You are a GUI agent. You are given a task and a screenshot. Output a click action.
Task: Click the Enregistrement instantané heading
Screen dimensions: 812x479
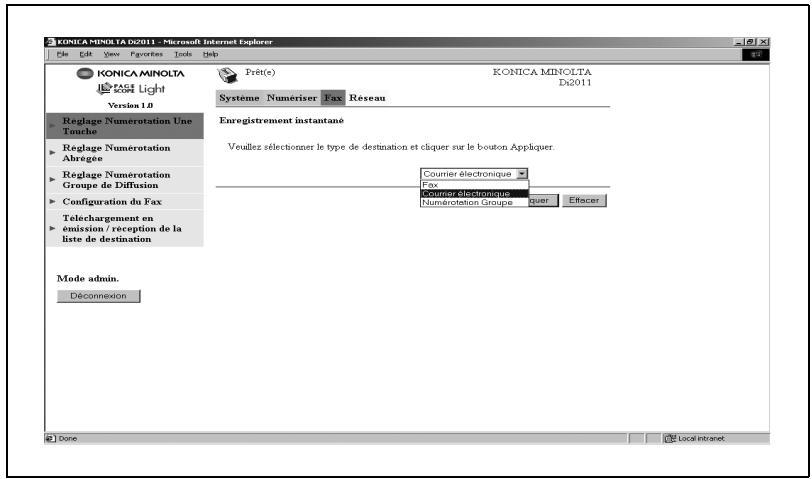pyautogui.click(x=281, y=121)
